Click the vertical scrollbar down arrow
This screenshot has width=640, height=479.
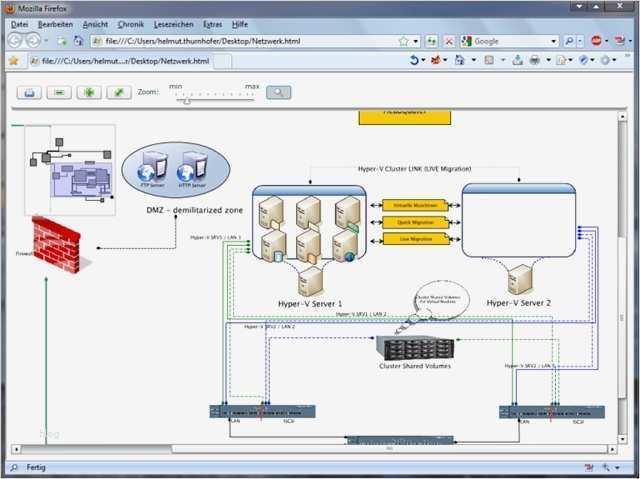coord(622,439)
